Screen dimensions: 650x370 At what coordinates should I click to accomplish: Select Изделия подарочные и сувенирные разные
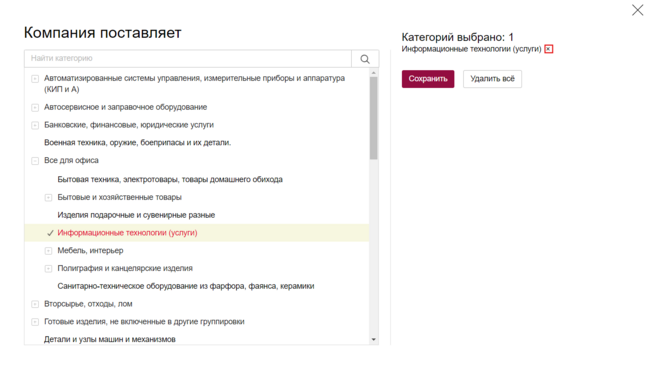tap(136, 215)
